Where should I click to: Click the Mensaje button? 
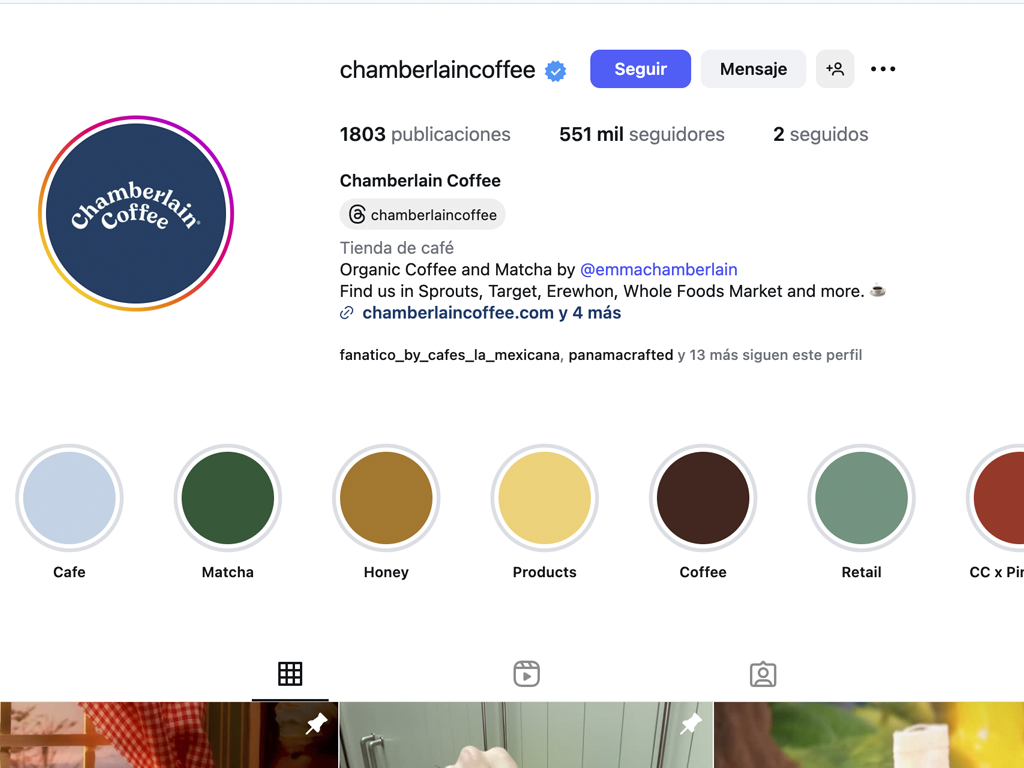pyautogui.click(x=753, y=69)
